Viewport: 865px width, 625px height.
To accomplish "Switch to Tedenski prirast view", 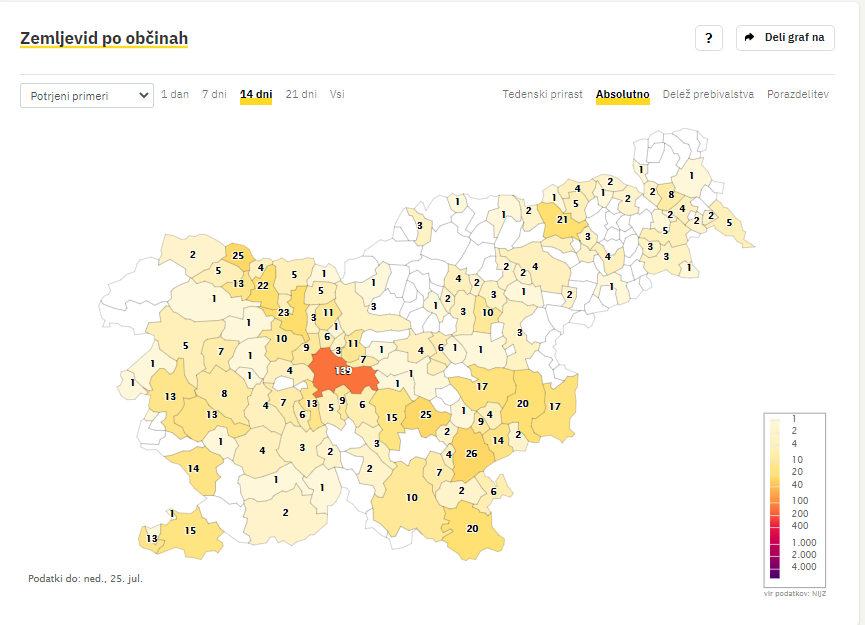I will [542, 95].
